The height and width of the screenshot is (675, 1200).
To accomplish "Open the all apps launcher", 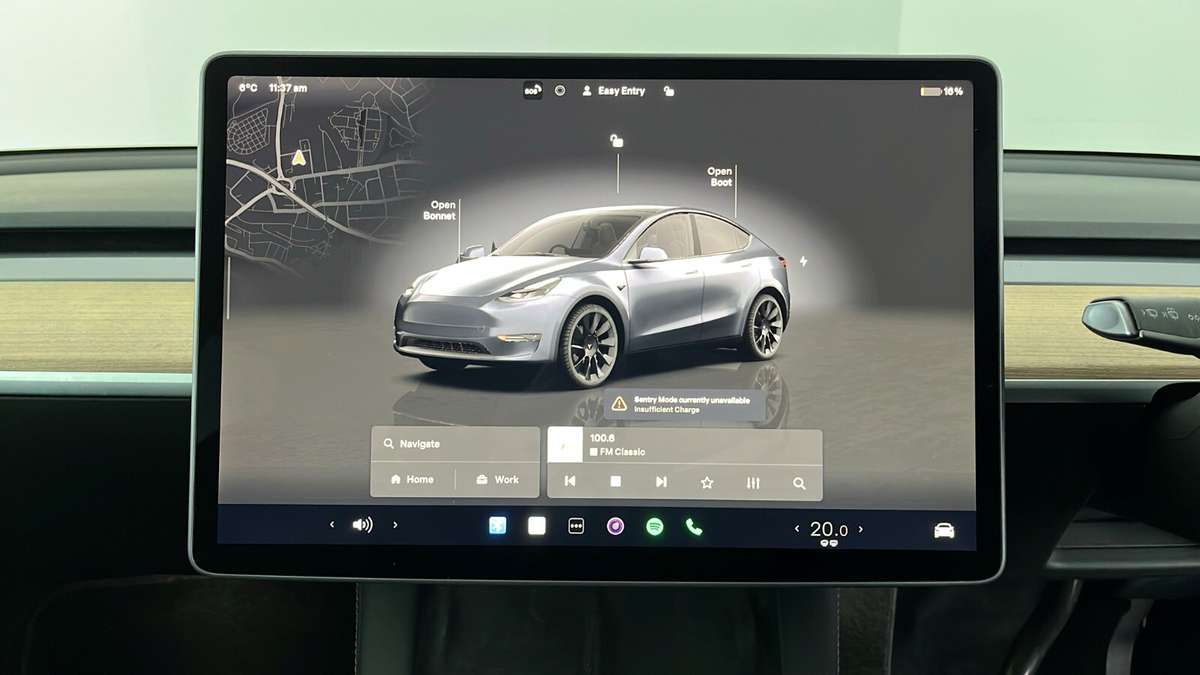I will click(x=576, y=526).
